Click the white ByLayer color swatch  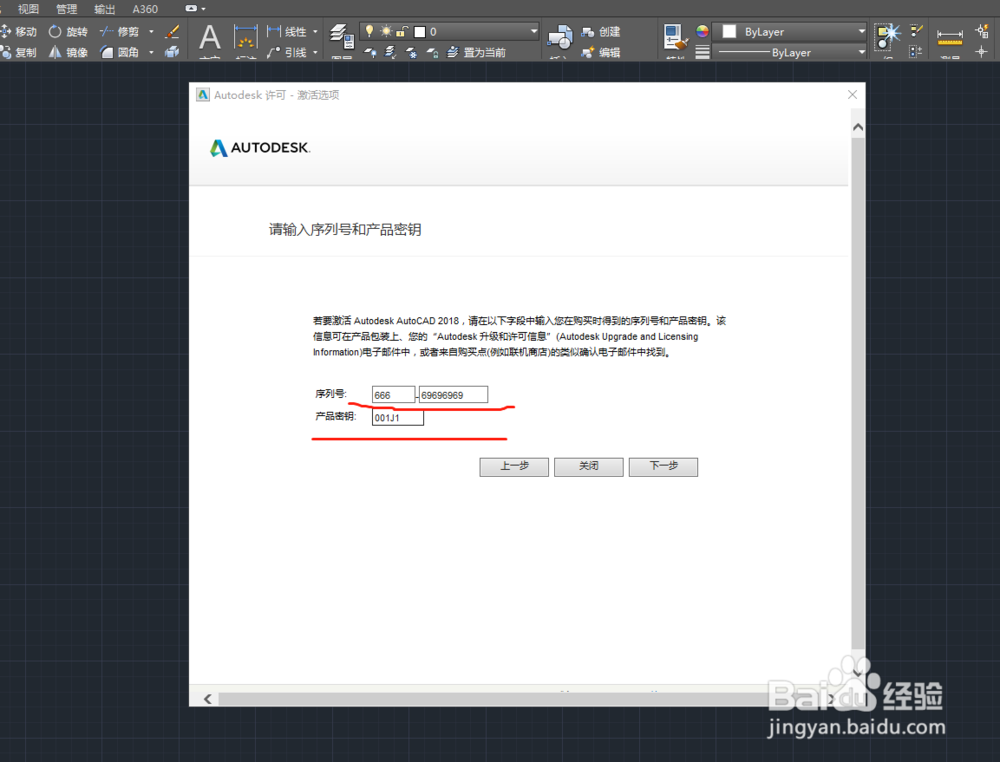click(730, 31)
